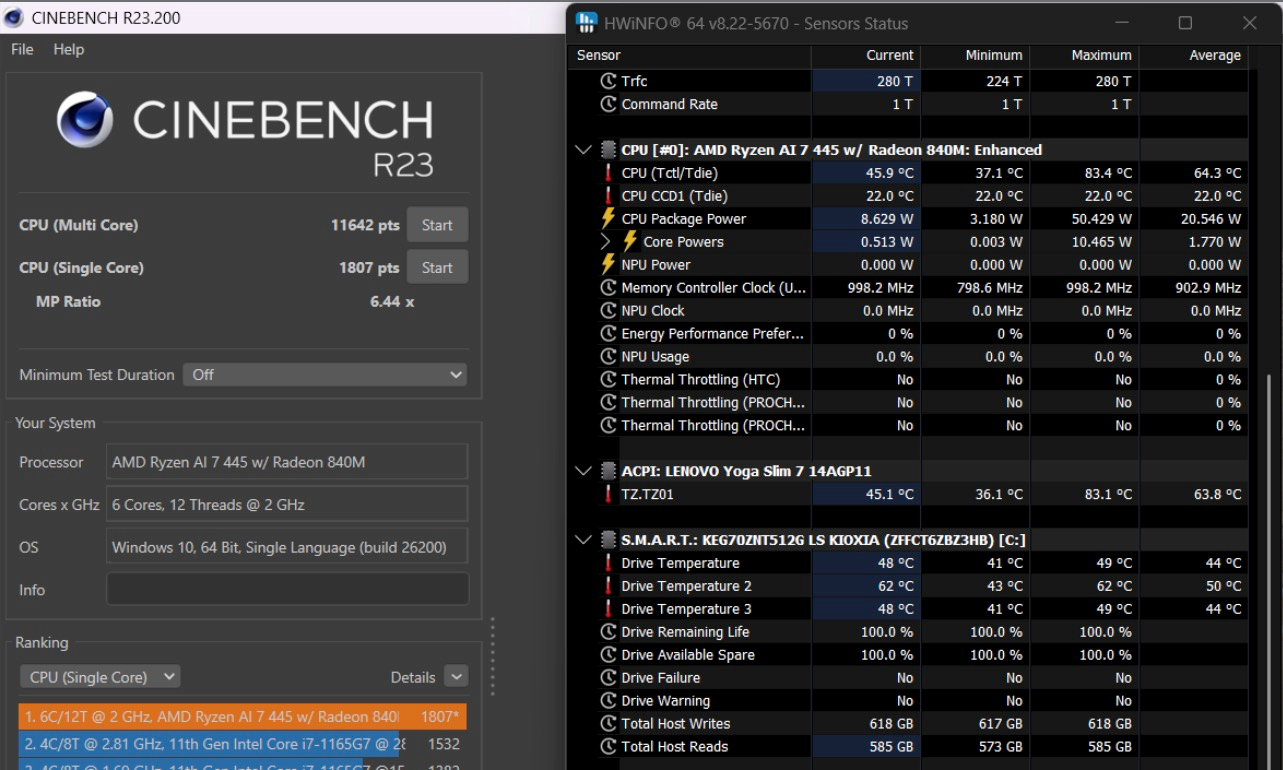Click the icon beside Energy Performance Preference
1283x770 pixels.
608,334
